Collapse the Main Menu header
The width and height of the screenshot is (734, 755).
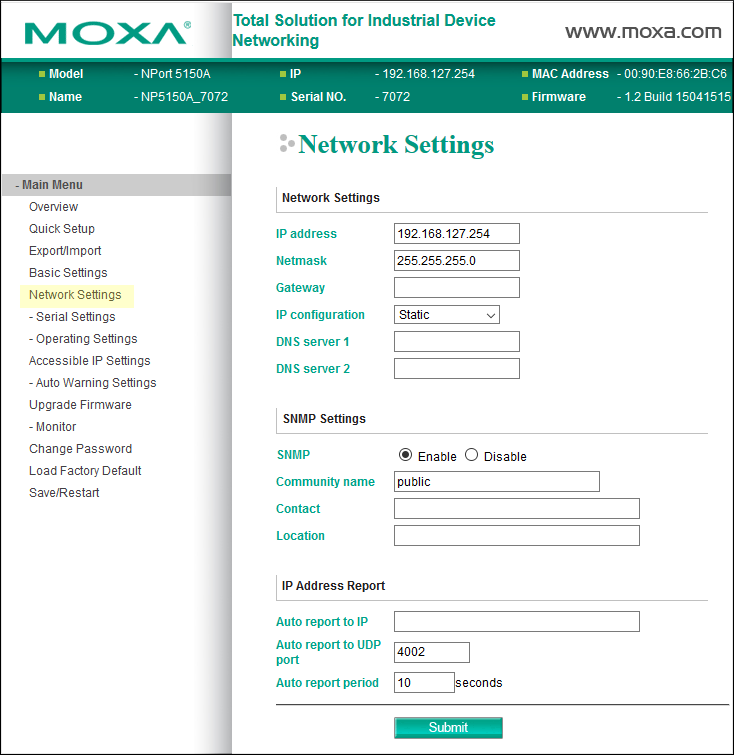point(52,185)
